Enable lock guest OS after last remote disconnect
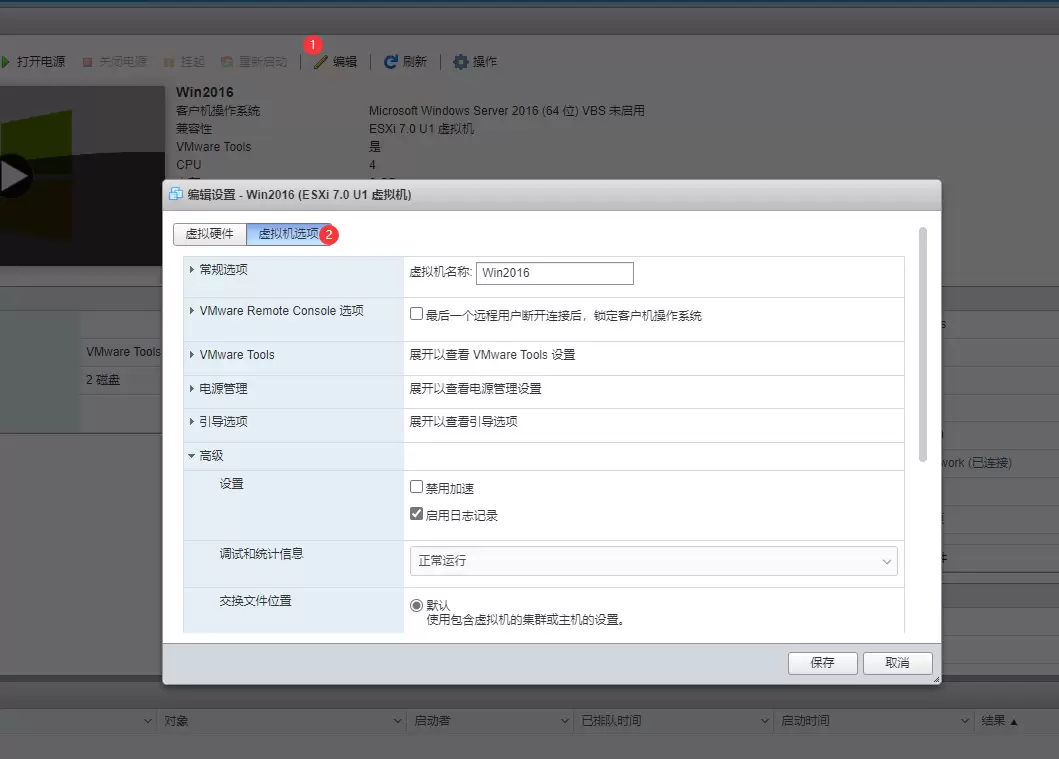This screenshot has width=1059, height=759. tap(416, 314)
